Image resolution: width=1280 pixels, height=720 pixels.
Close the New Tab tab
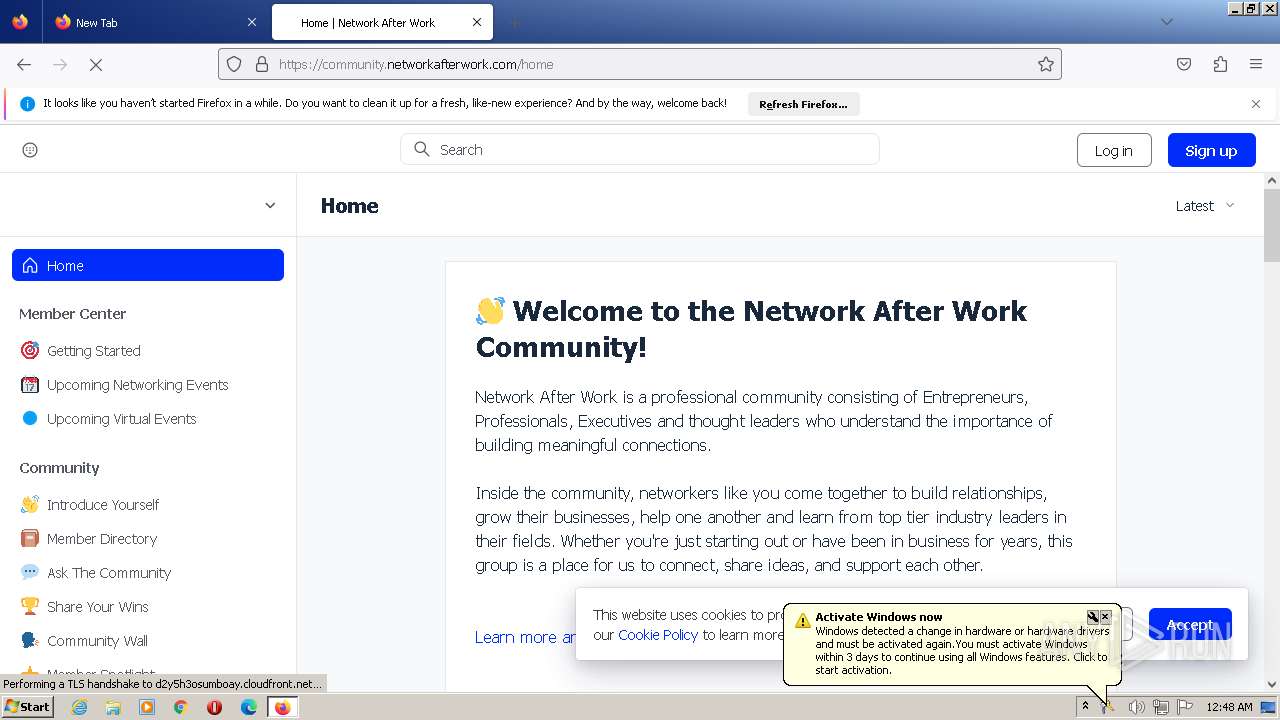[x=252, y=22]
